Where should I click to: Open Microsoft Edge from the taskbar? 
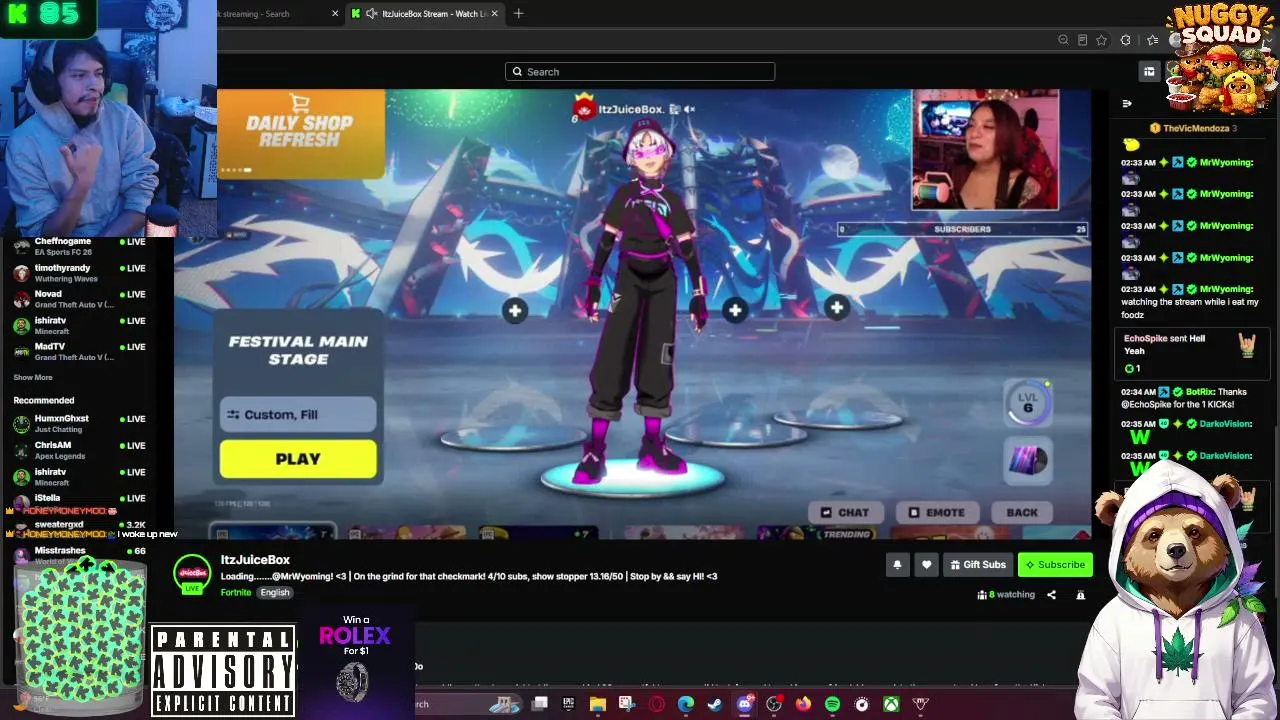(x=685, y=704)
